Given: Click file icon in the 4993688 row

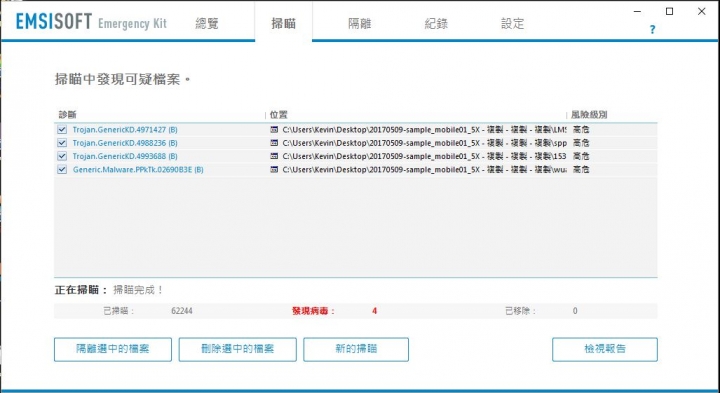Looking at the screenshot, I should [274, 156].
